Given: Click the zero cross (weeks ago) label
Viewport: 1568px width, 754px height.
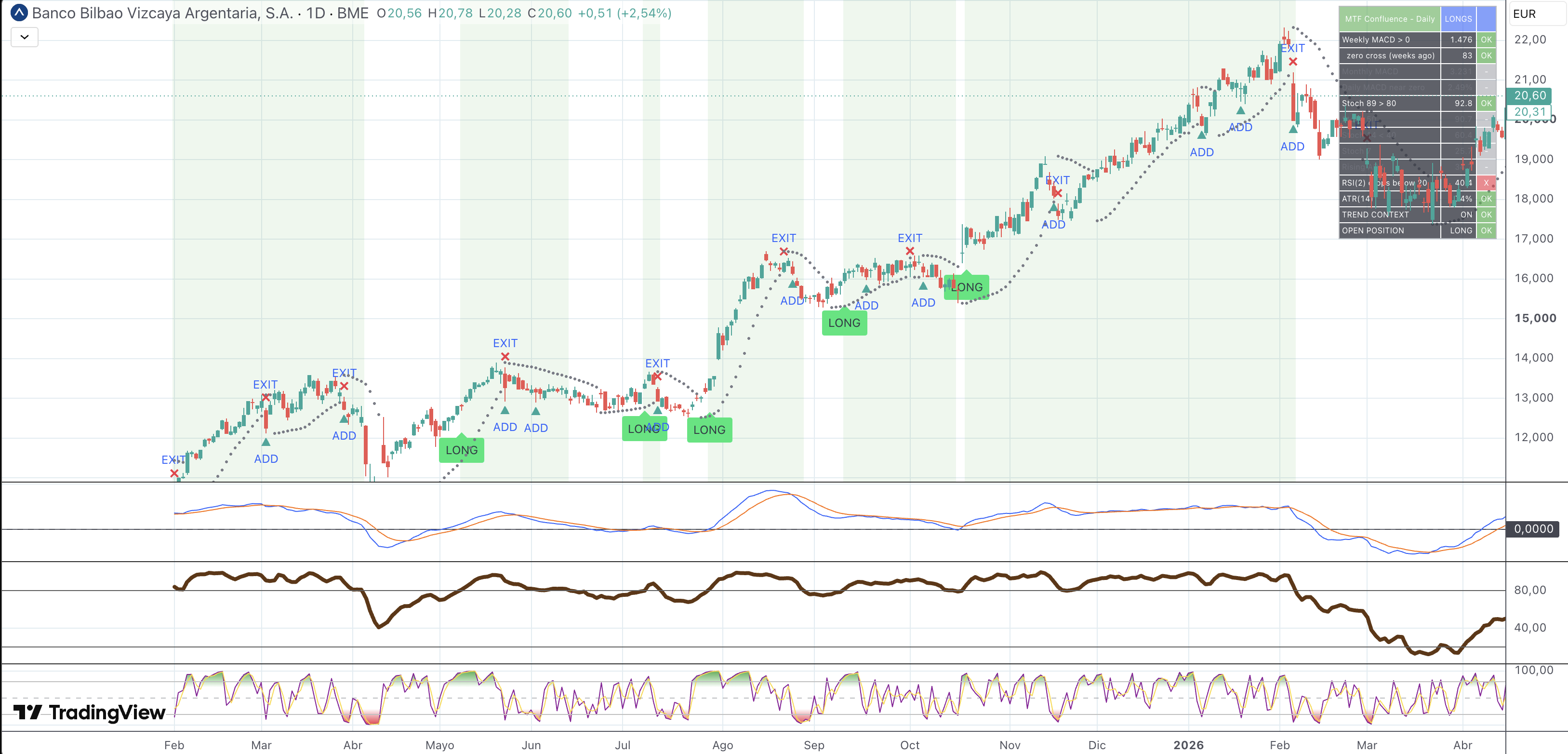Looking at the screenshot, I should [1390, 55].
